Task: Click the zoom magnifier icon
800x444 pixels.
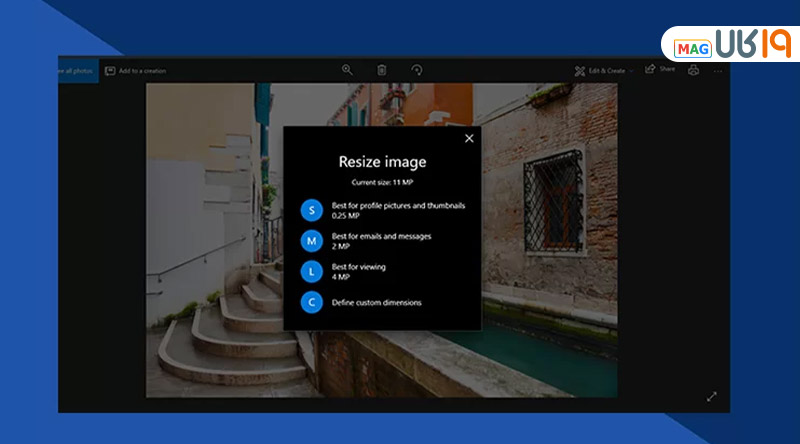Action: [347, 70]
